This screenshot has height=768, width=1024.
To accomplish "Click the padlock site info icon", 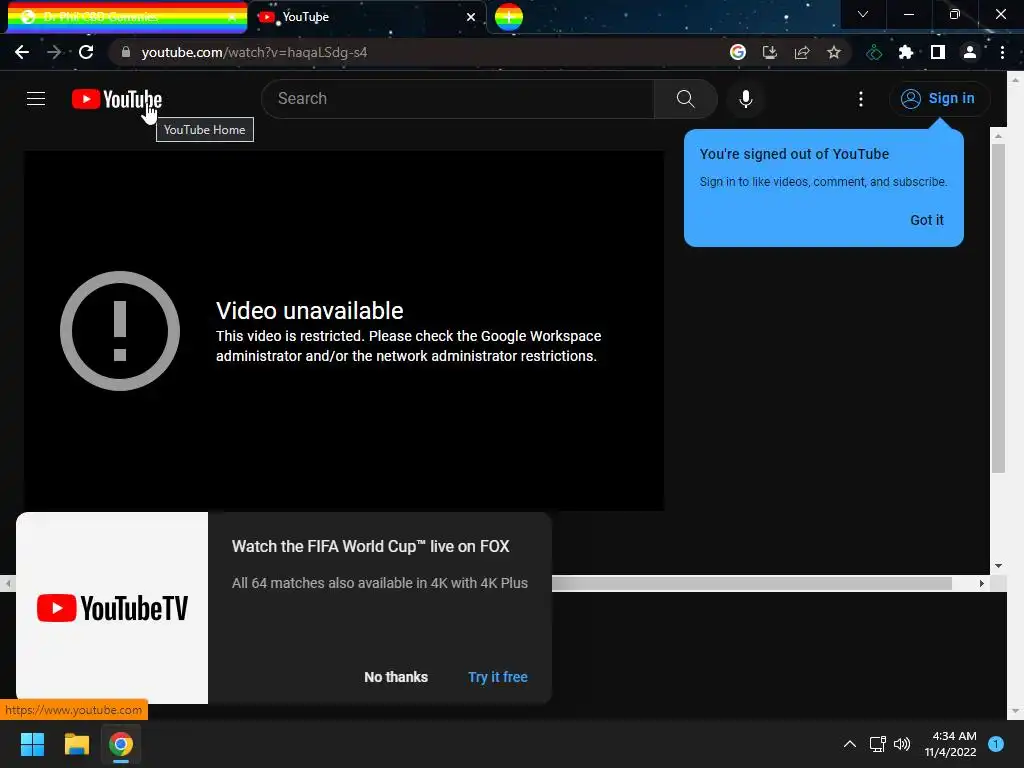I will 125,52.
